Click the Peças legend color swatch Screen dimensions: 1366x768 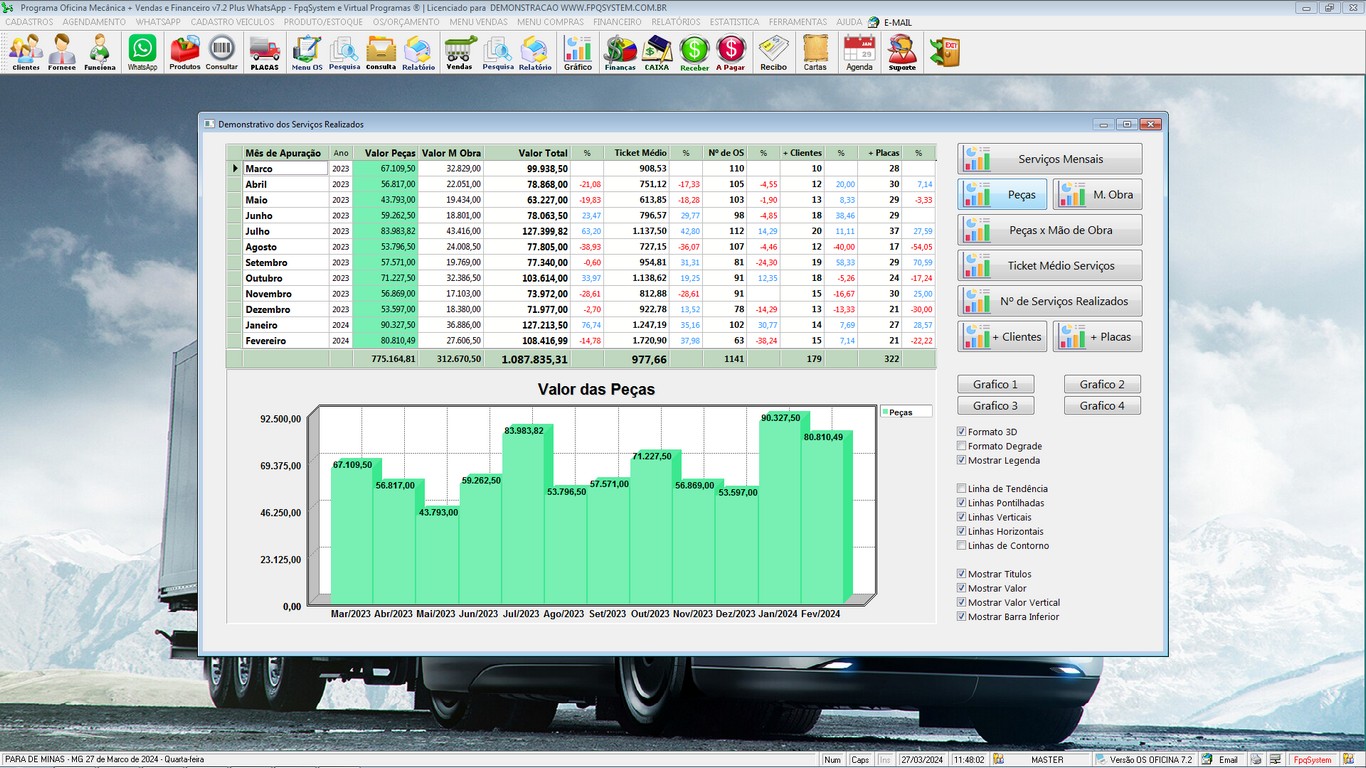coord(884,412)
